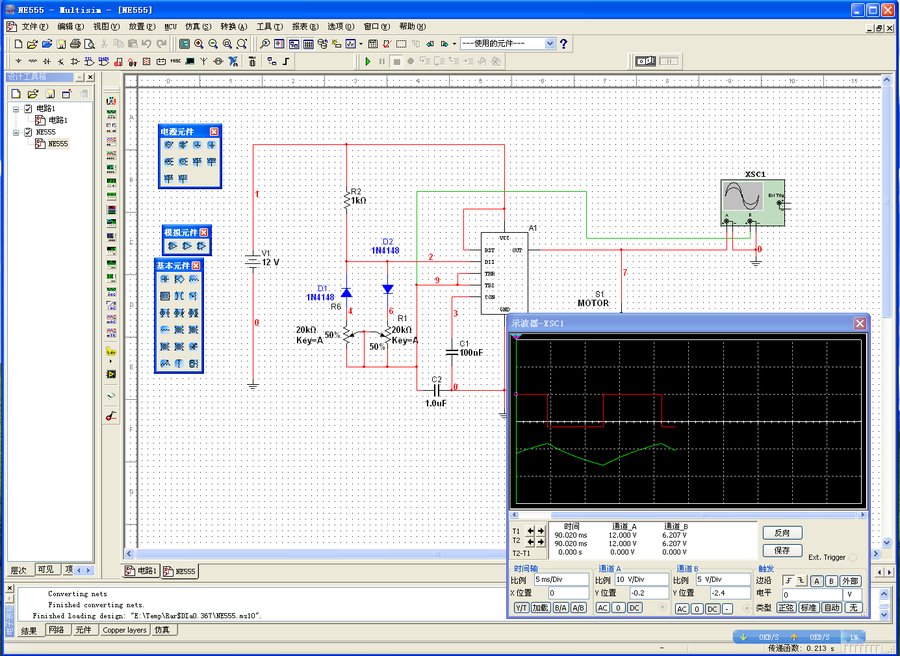Switch to 电路1 sheet tab
Viewport: 900px width, 656px height.
click(142, 571)
